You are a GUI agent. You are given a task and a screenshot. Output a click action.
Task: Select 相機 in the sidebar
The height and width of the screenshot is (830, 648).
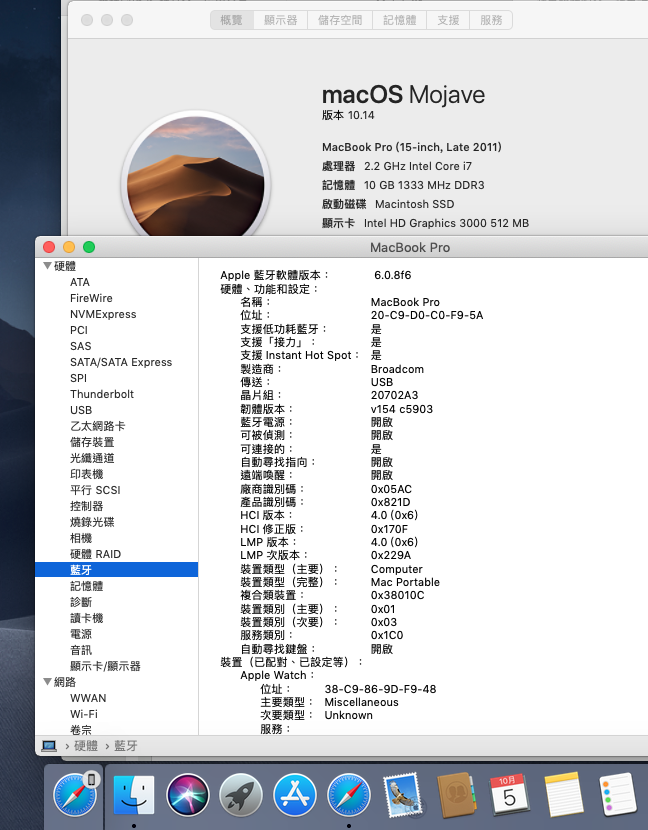[x=81, y=538]
